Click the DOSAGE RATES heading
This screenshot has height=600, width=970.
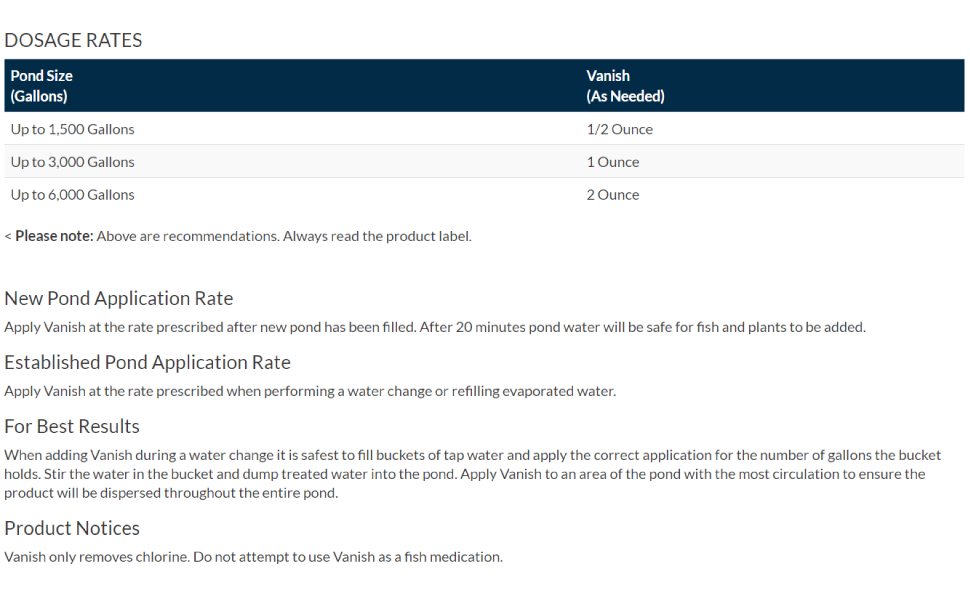click(73, 41)
